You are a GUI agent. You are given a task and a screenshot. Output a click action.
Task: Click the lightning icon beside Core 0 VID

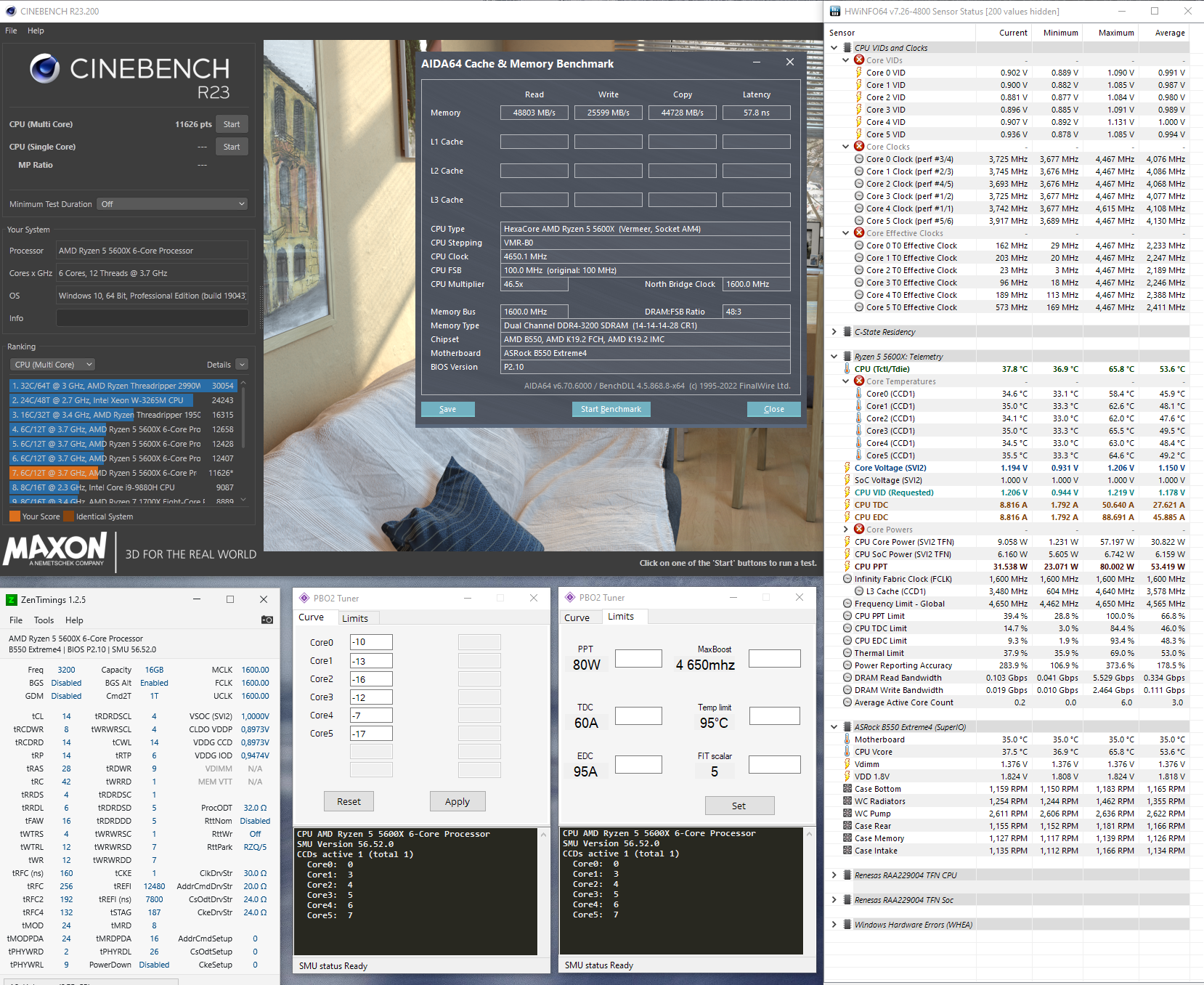(859, 73)
